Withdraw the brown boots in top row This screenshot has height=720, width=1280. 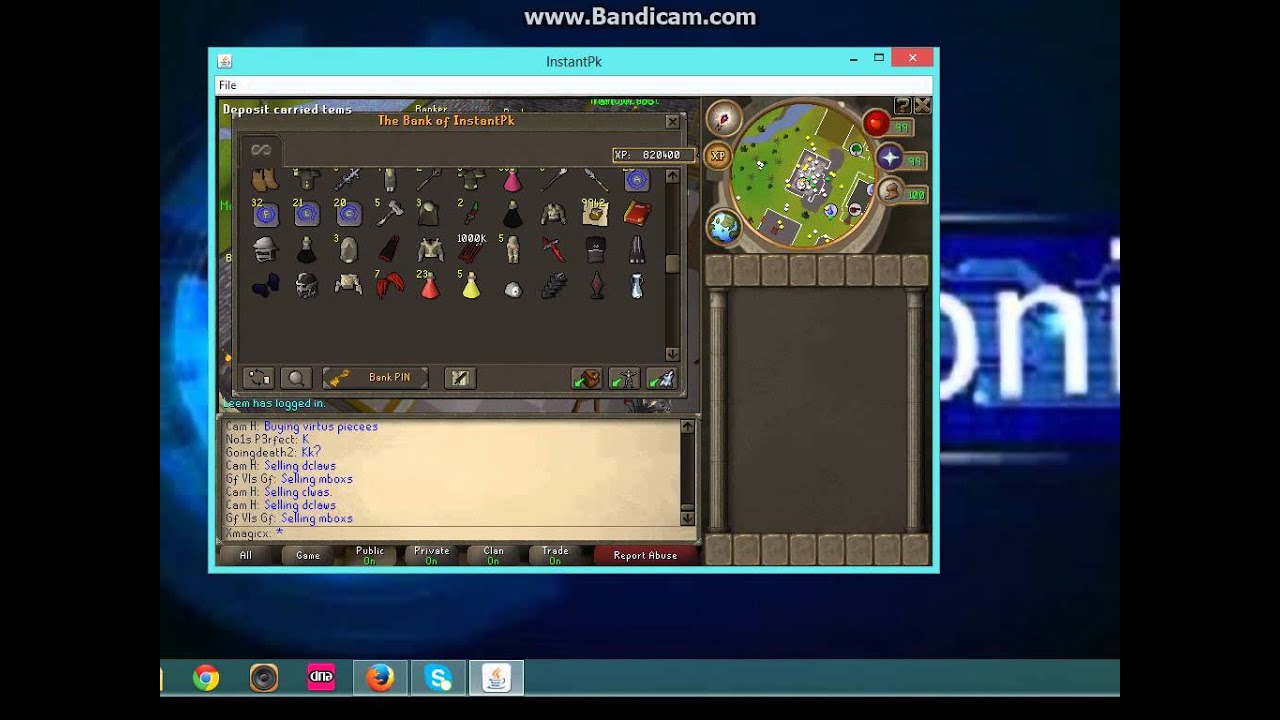(x=265, y=180)
